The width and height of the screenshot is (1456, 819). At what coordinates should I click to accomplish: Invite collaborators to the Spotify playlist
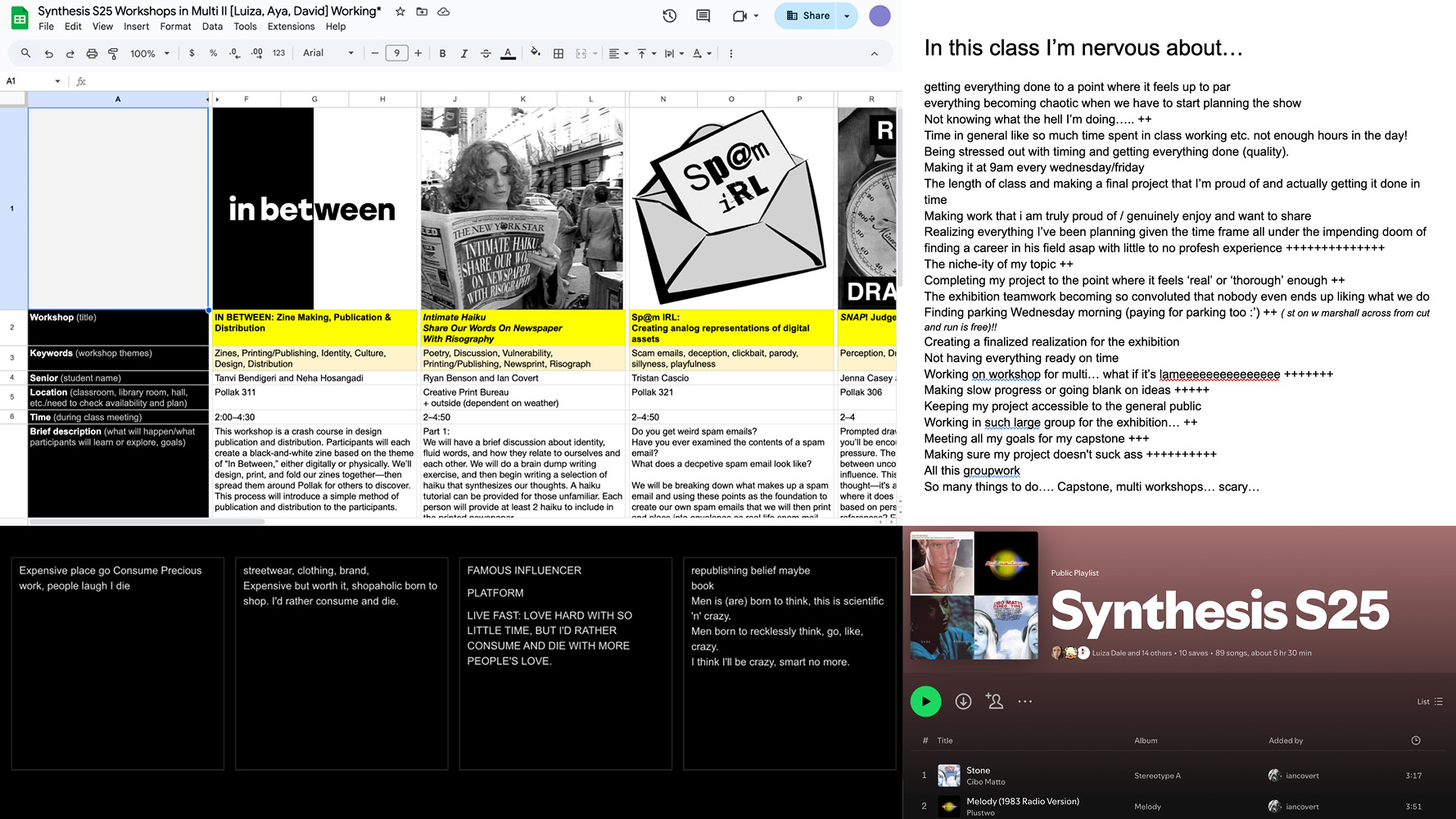pyautogui.click(x=994, y=701)
